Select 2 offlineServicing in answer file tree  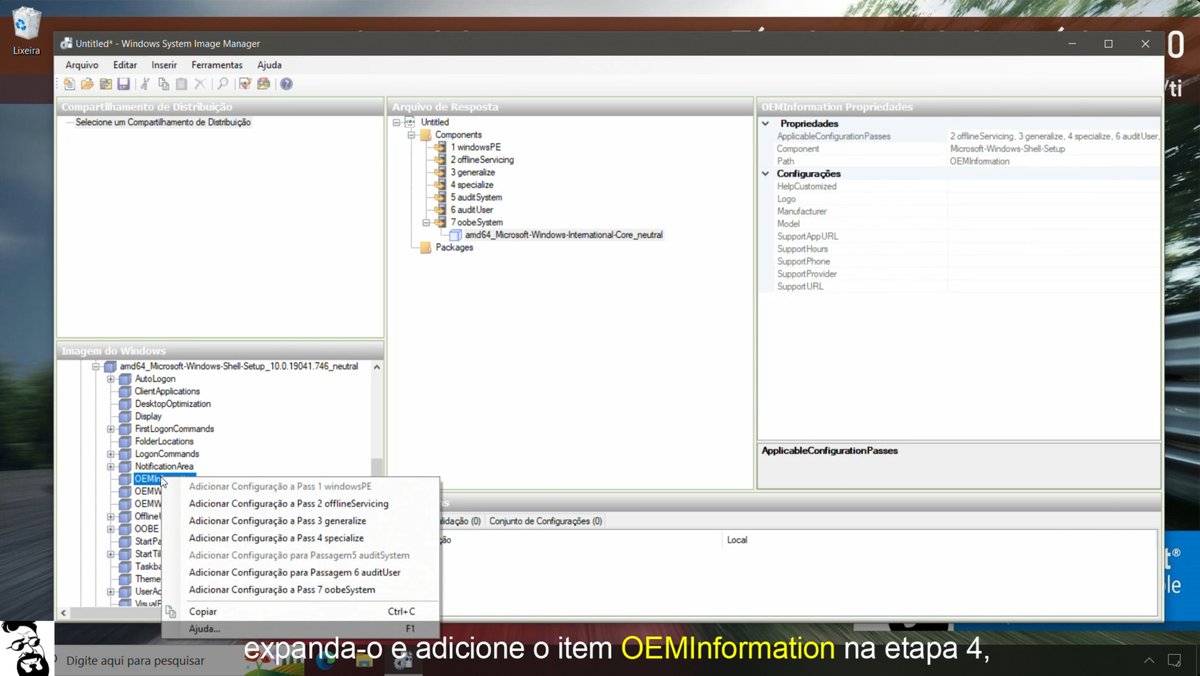pos(482,160)
